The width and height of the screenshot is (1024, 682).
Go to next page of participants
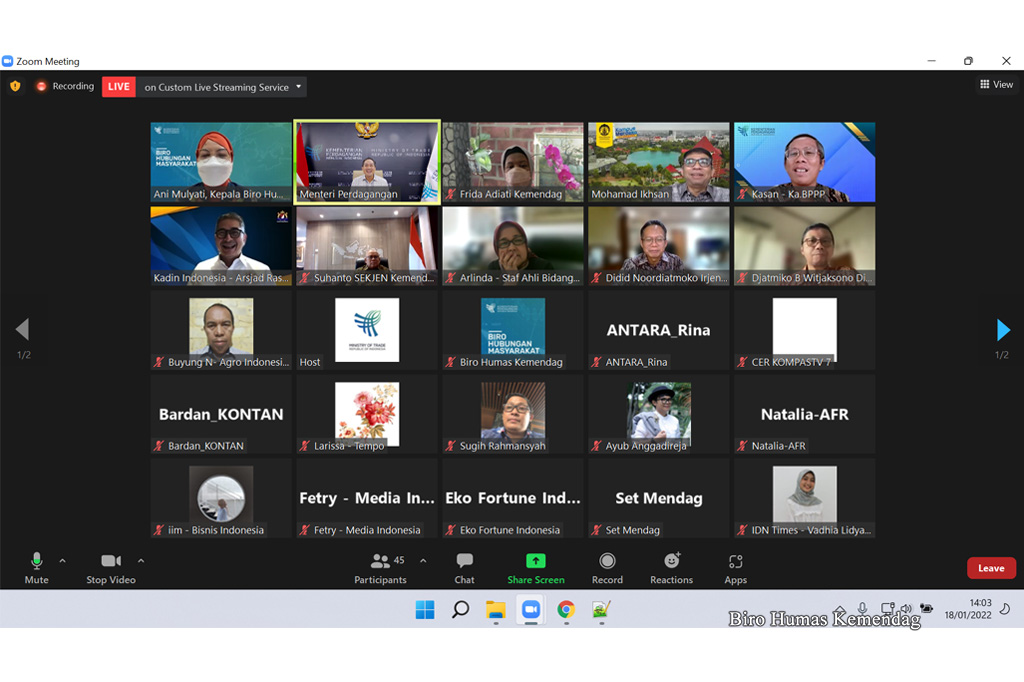tap(1003, 330)
